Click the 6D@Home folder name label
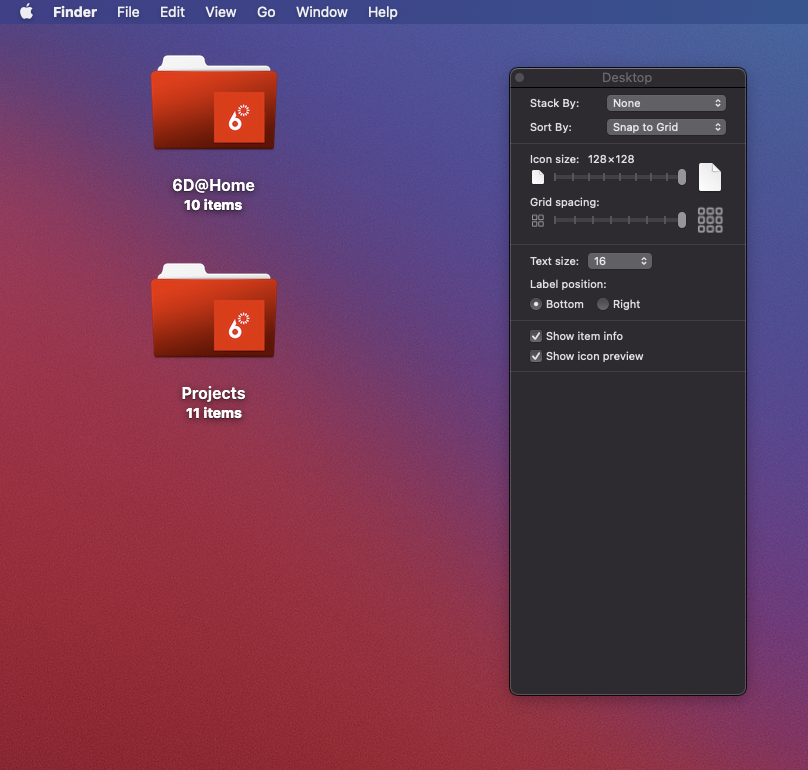The image size is (808, 770). pos(213,185)
